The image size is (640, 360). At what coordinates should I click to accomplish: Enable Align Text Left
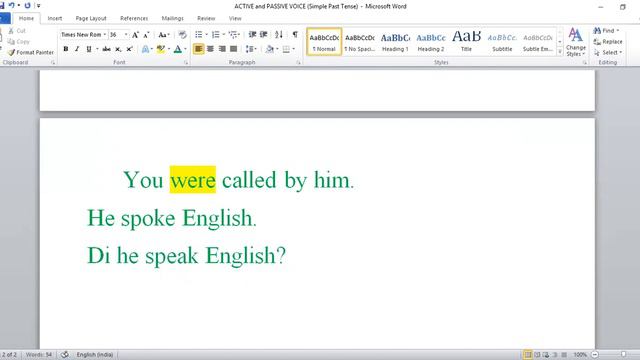199,49
